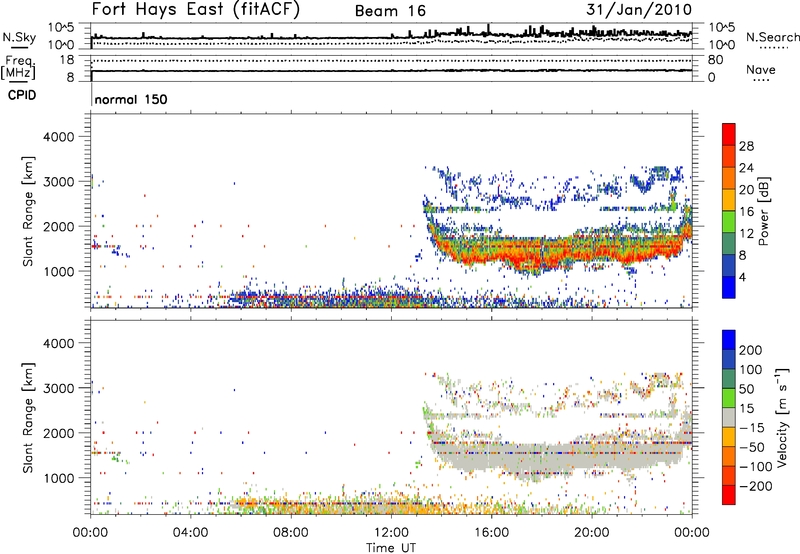Image resolution: width=800 pixels, height=554 pixels.
Task: Pick the red bottom segment of Velocity colorbar
Action: pyautogui.click(x=729, y=495)
